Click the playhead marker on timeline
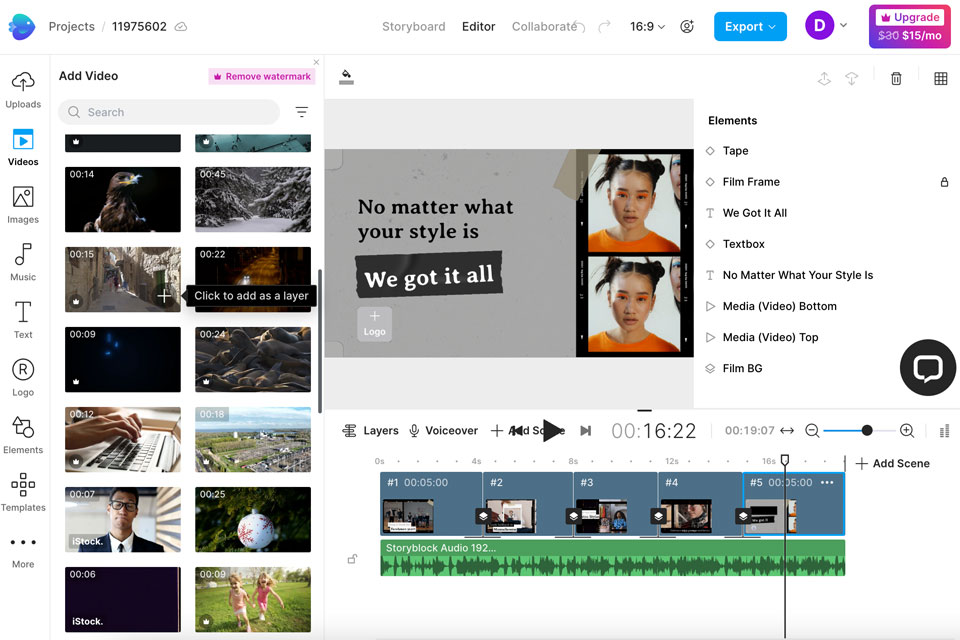This screenshot has width=960, height=640. click(785, 459)
